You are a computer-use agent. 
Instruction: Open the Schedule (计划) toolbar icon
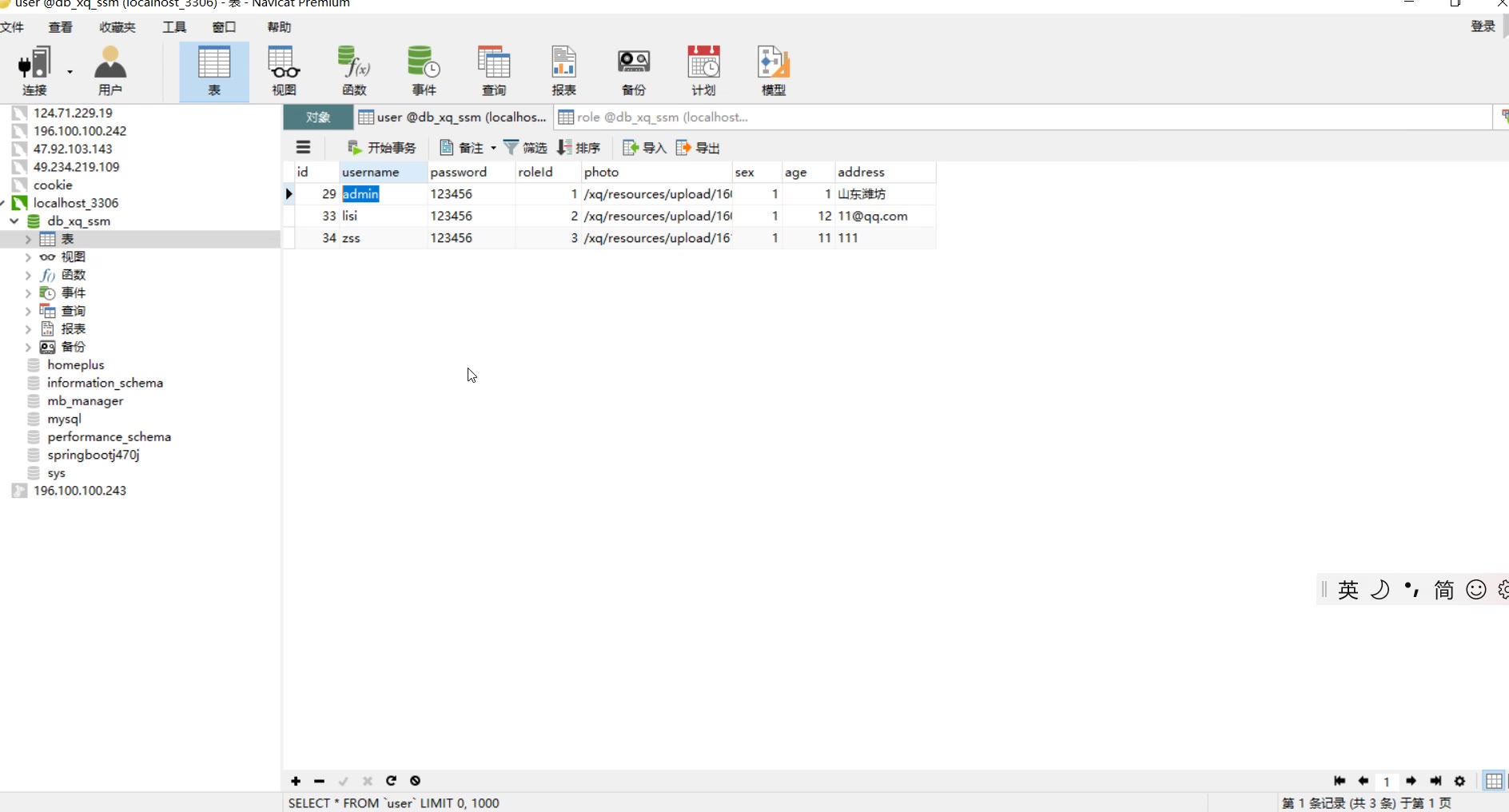703,71
